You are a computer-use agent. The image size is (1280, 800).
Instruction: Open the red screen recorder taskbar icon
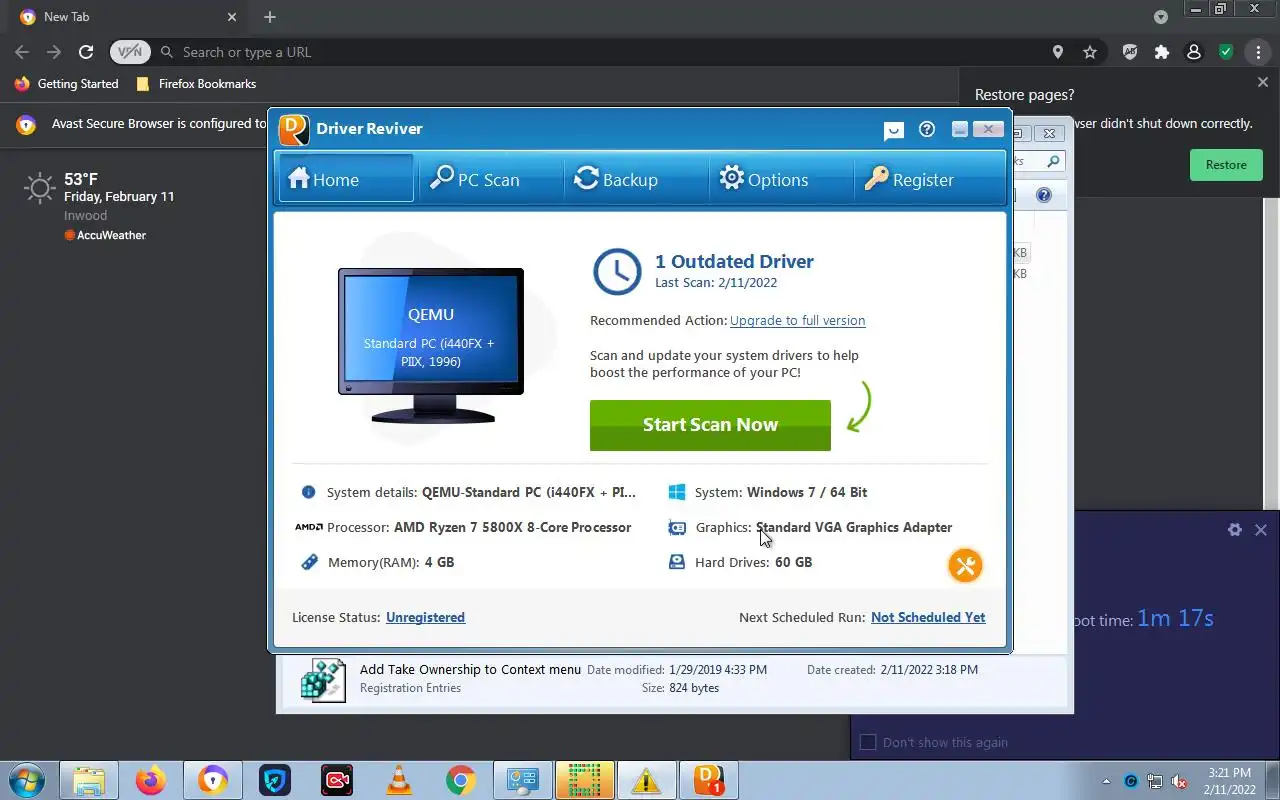337,780
